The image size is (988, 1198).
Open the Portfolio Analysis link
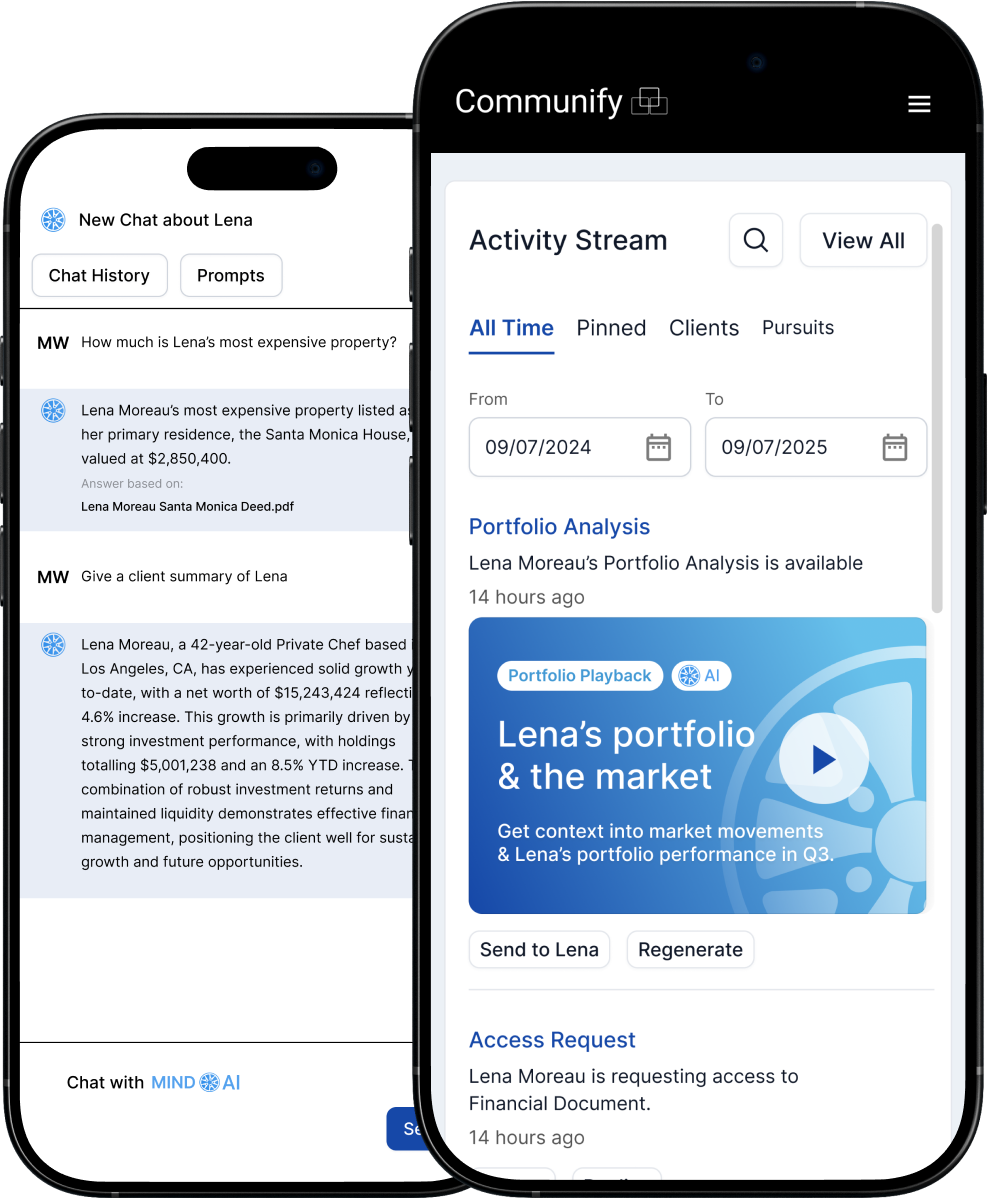coord(559,527)
